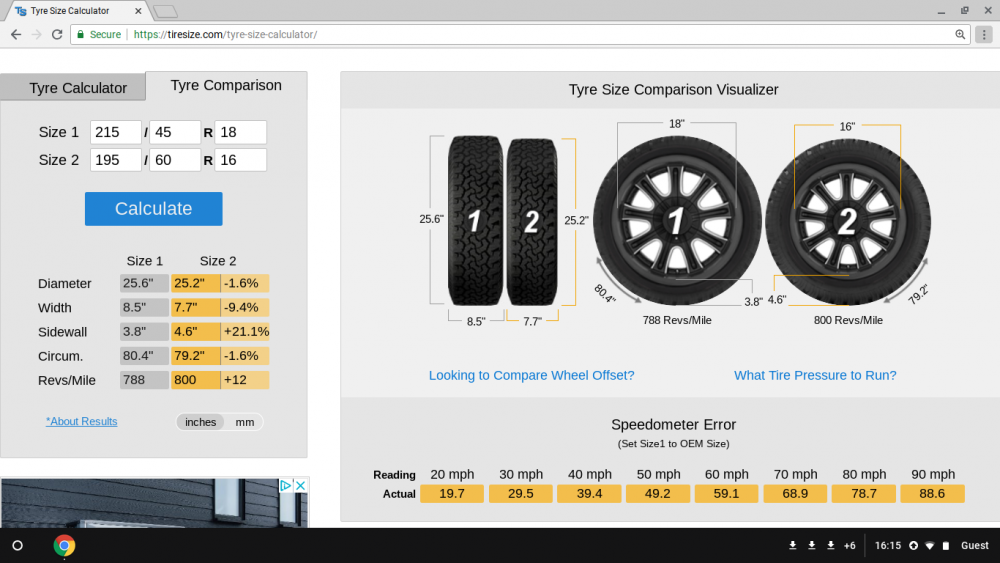1000x563 pixels.
Task: Click actual speed 88.6 under 90 mph
Action: coord(932,494)
